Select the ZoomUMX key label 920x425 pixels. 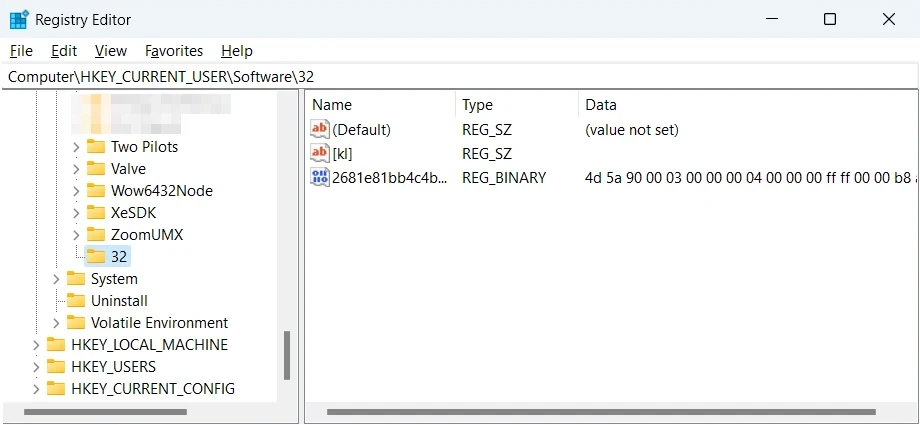click(147, 235)
